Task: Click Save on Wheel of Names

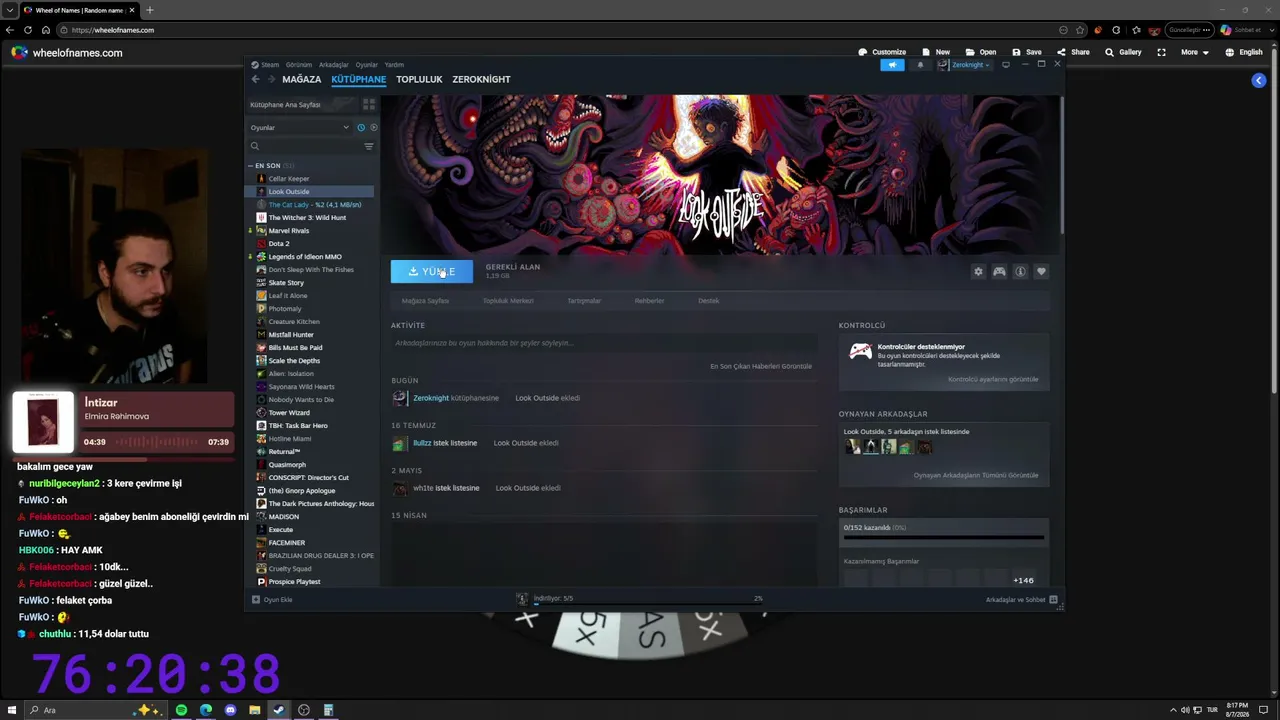Action: 1026,52
